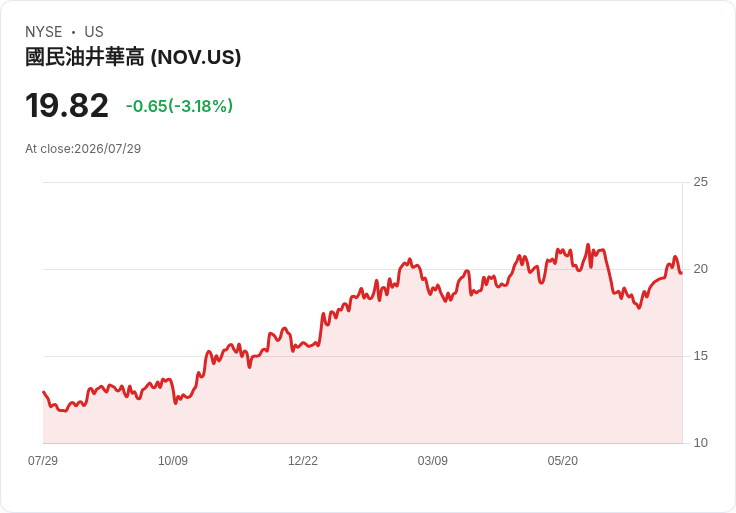Click the NYSE exchange label
The image size is (736, 513).
(44, 32)
